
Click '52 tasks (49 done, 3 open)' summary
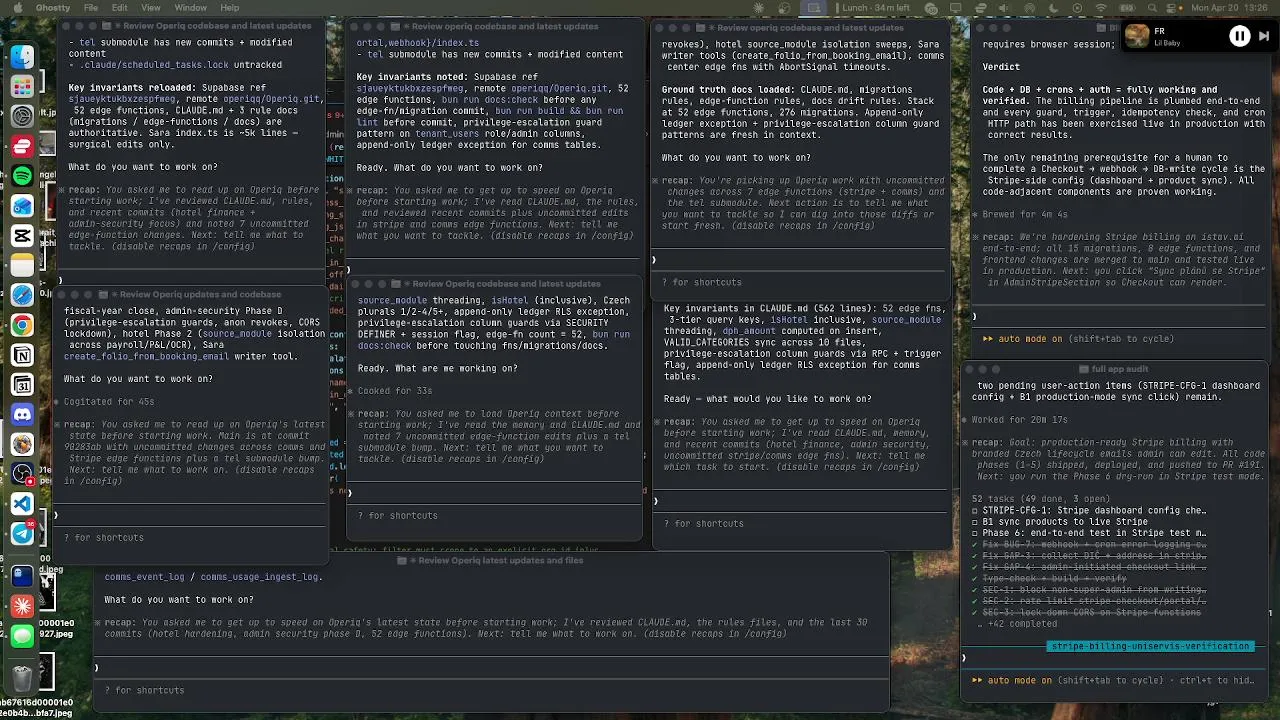point(1040,499)
